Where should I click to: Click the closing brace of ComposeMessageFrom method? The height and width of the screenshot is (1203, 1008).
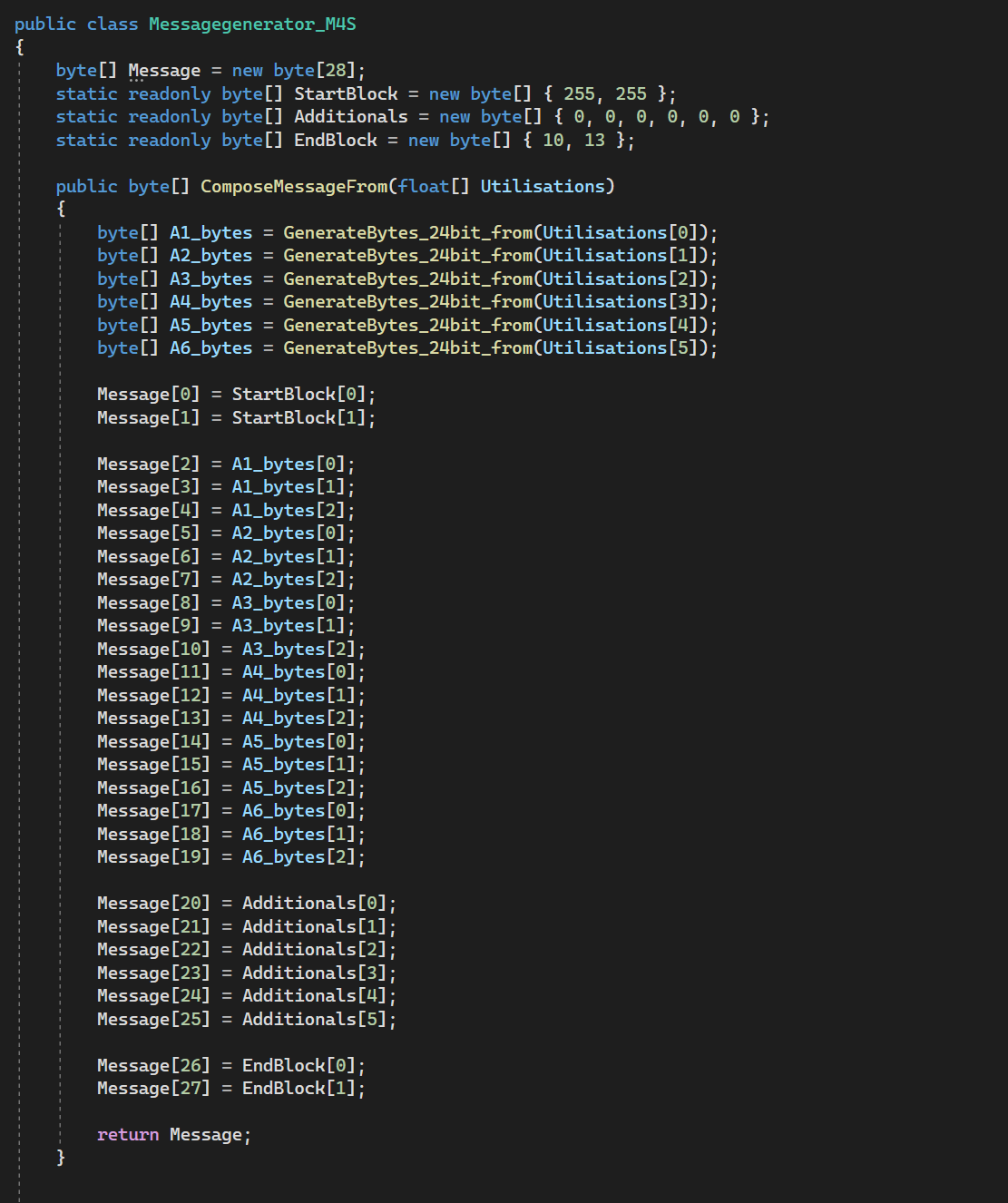click(61, 1158)
